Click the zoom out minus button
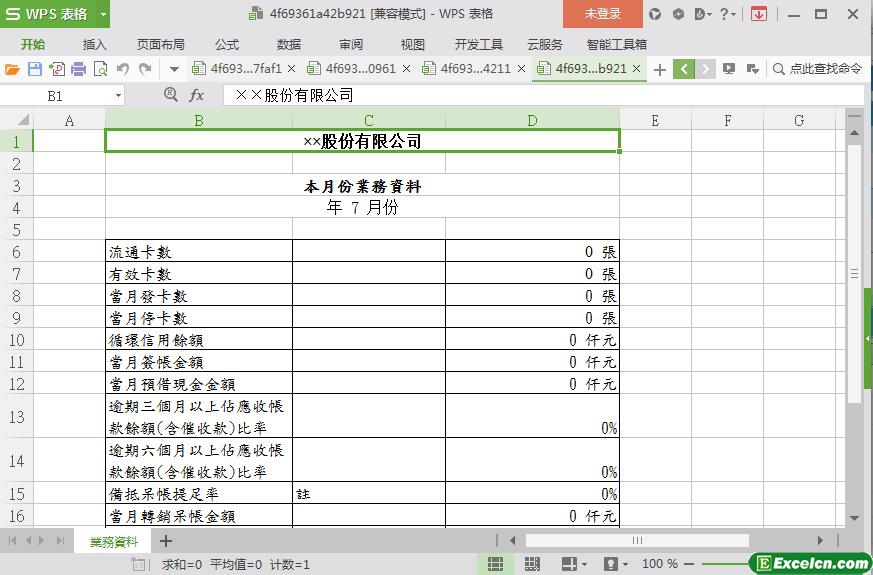The width and height of the screenshot is (873, 575). (x=689, y=564)
